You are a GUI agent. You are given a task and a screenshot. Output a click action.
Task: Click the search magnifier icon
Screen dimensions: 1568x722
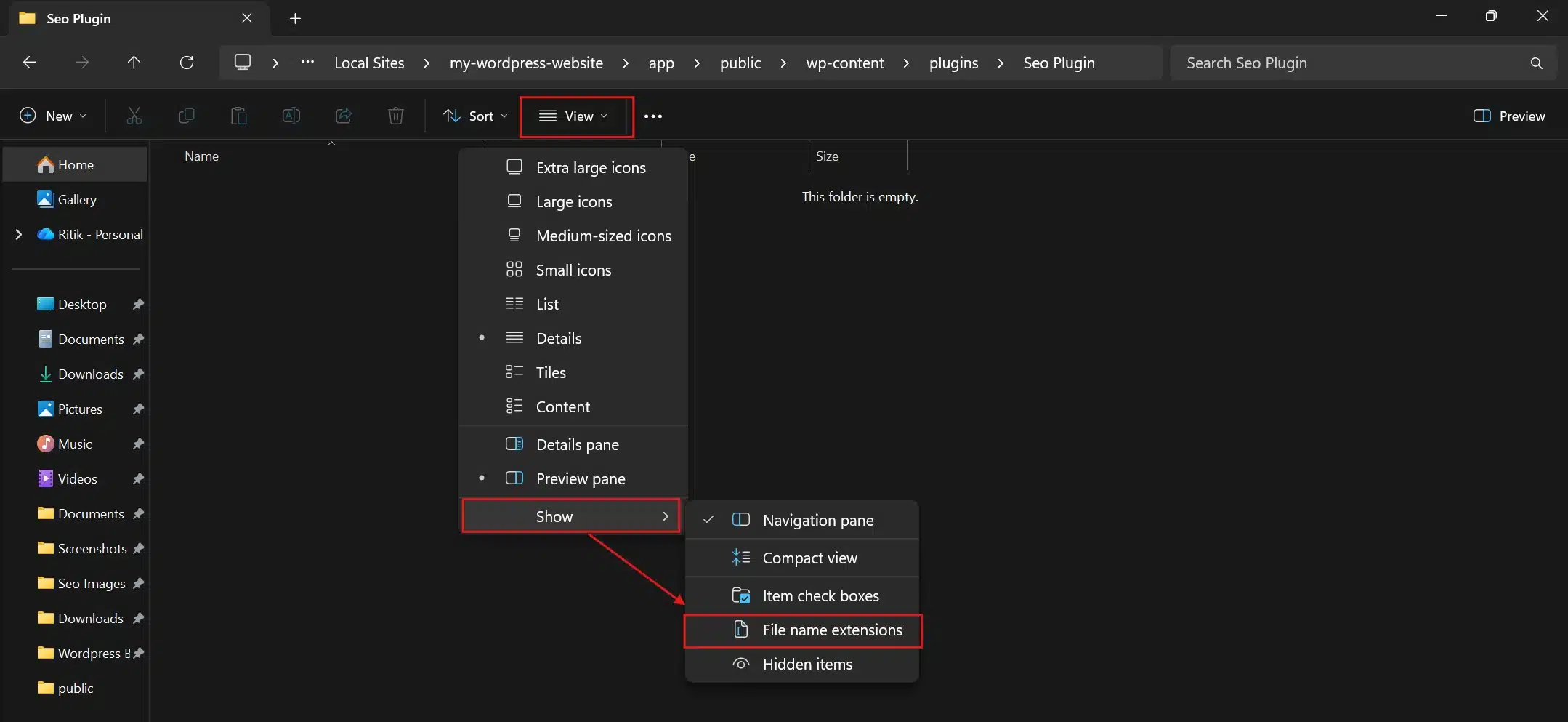pos(1536,63)
